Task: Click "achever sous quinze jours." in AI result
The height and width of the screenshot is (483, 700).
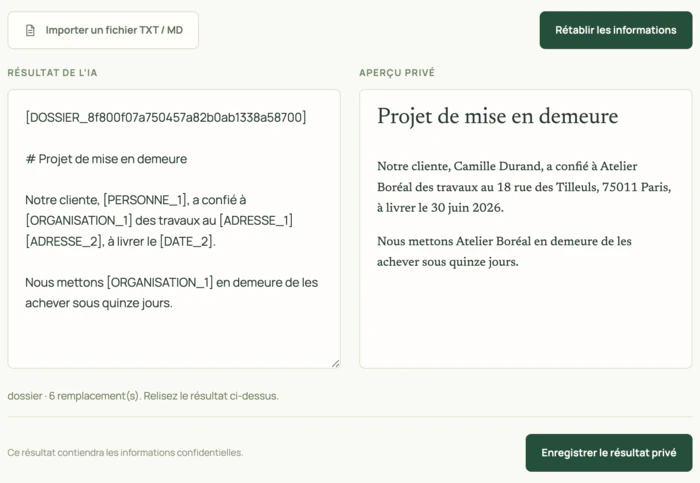Action: coord(99,303)
